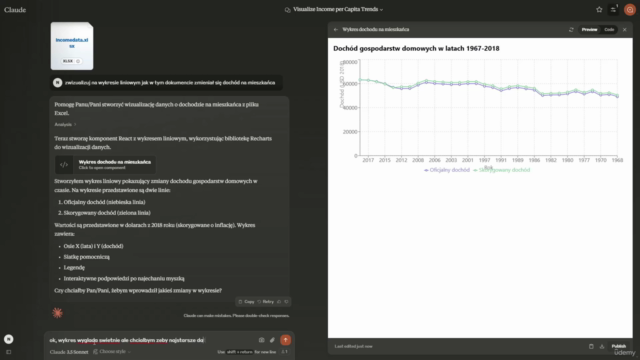The image size is (640, 360).
Task: Click the code brackets icon on component card
Action: click(x=64, y=164)
